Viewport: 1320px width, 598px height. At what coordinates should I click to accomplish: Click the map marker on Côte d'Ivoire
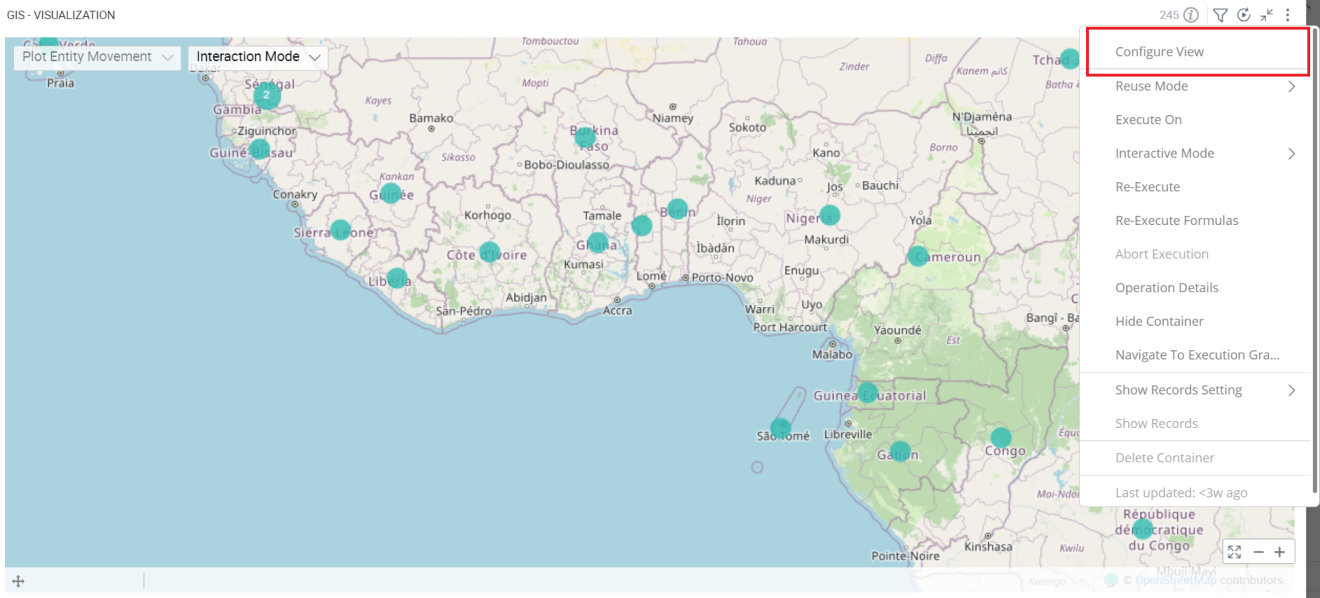pos(490,252)
